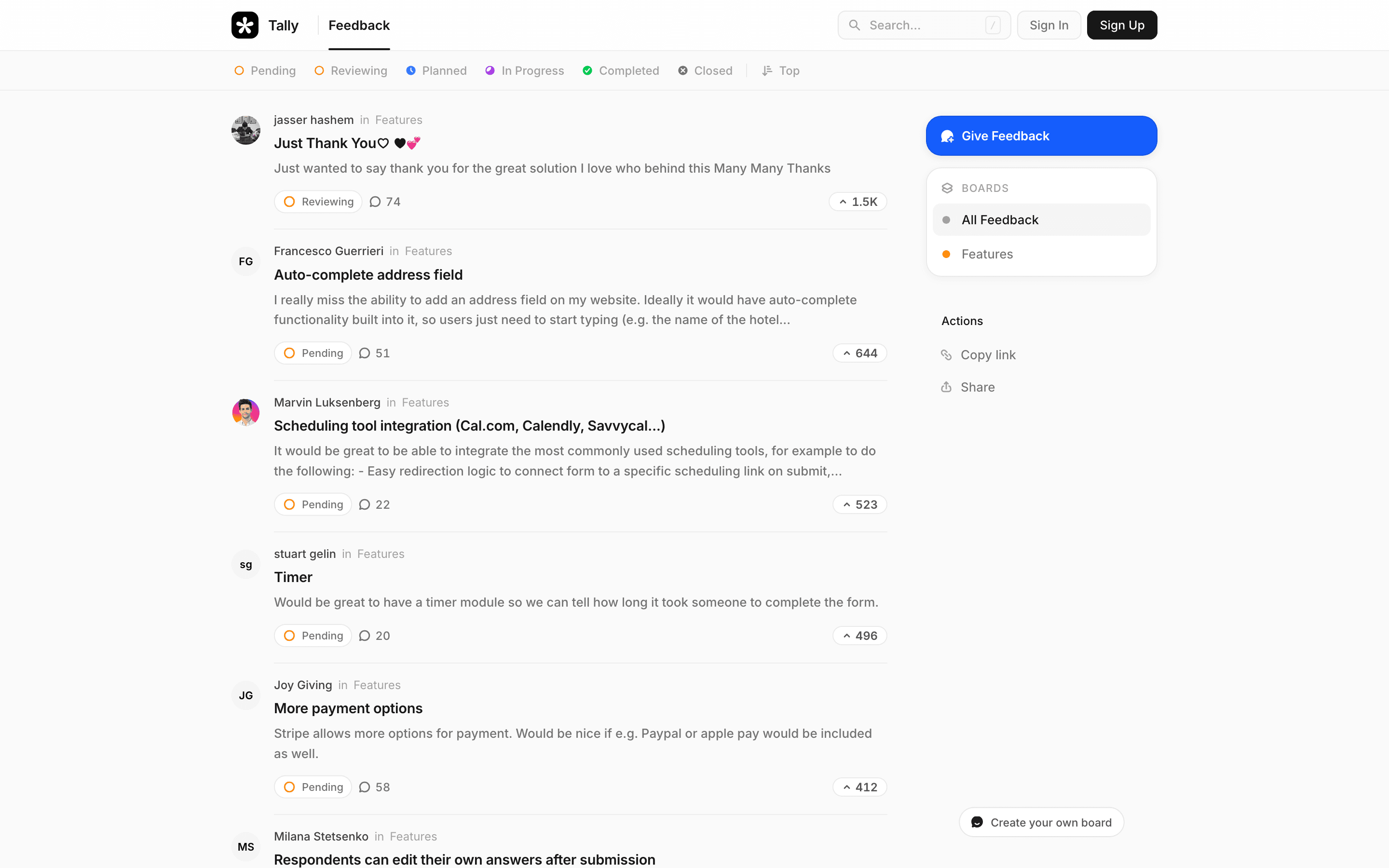Click the Share action
This screenshot has height=868, width=1389.
(x=967, y=387)
